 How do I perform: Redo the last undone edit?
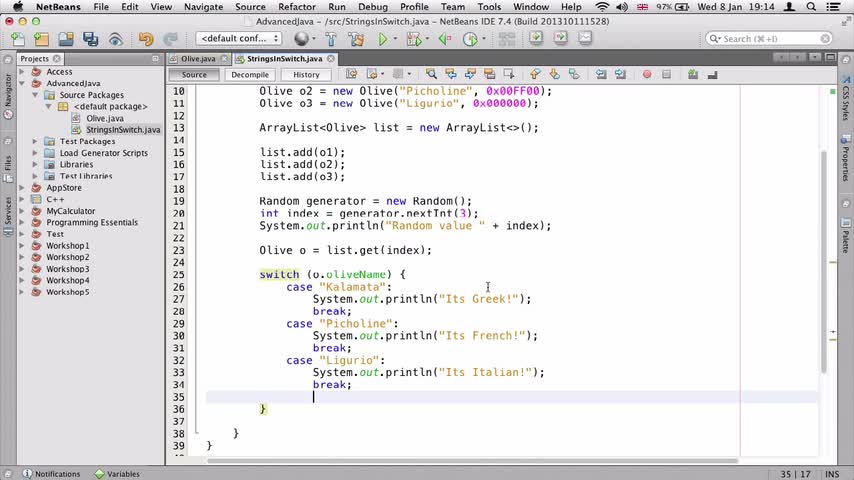point(170,39)
